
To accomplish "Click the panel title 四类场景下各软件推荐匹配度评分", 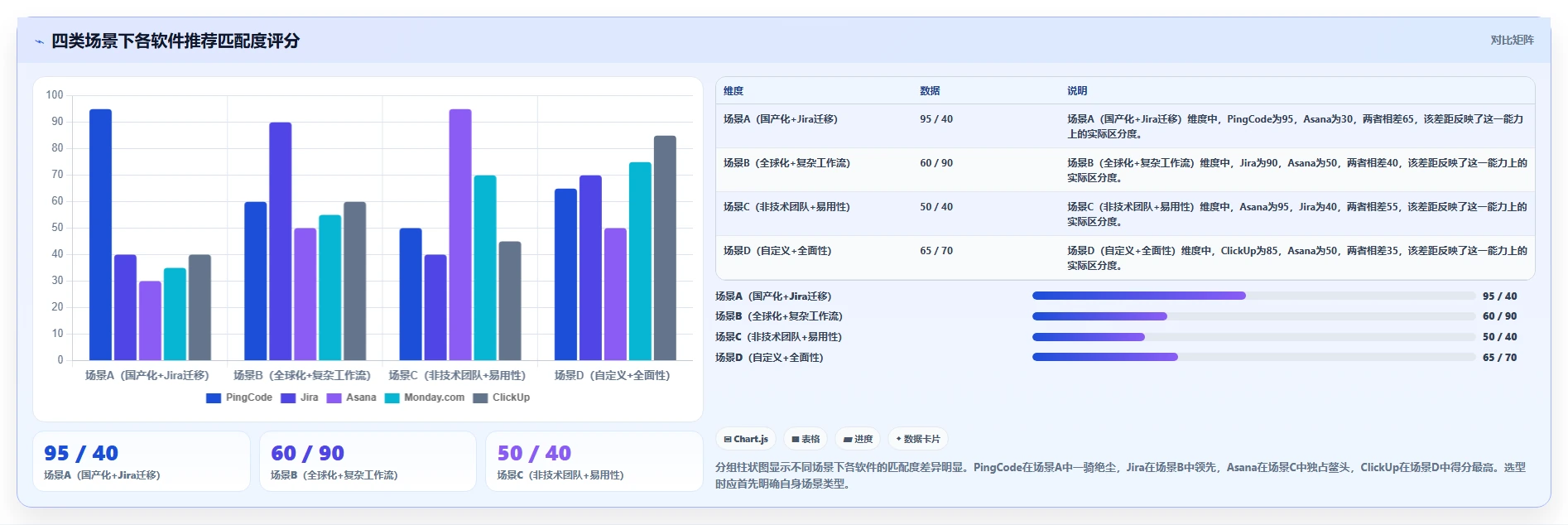I will point(176,41).
